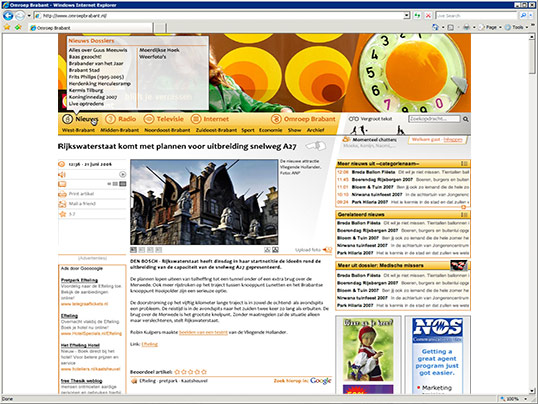Refresh the page with green arrows icon
538x404 pixels.
click(x=417, y=15)
